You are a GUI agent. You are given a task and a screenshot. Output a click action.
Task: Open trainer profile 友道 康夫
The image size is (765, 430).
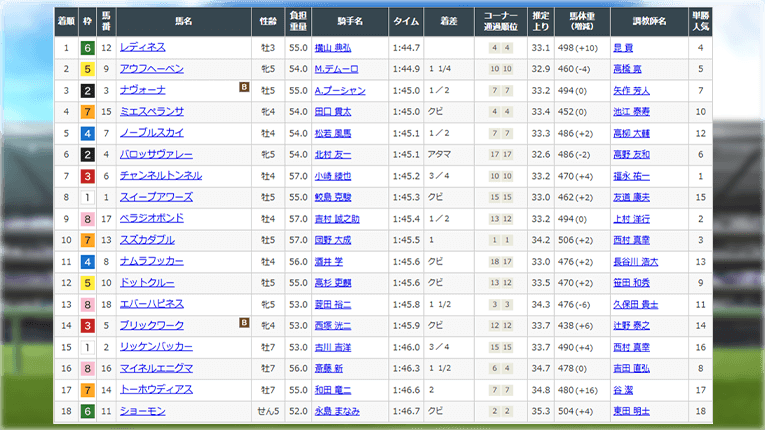[x=629, y=197]
